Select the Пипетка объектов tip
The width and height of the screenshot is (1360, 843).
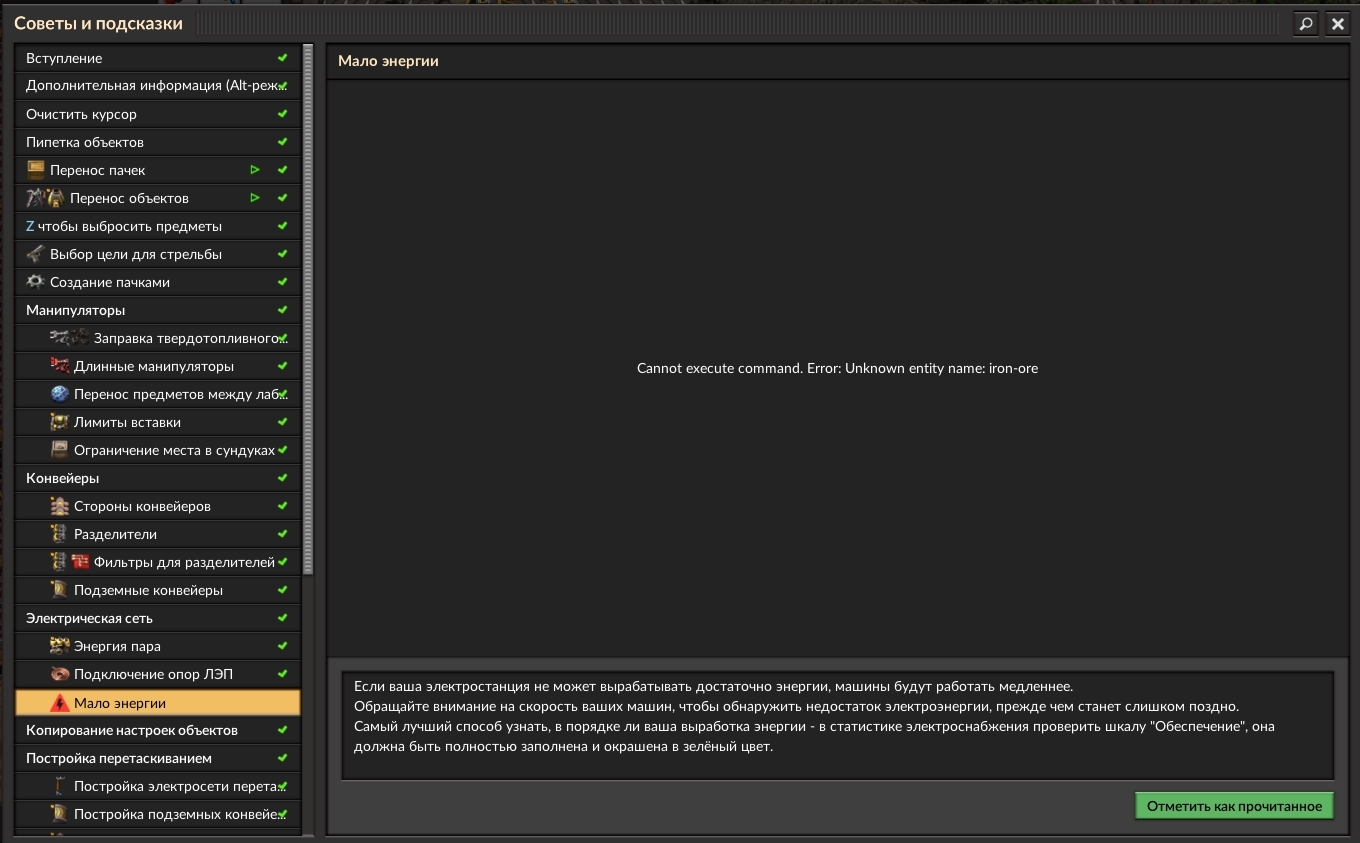(x=158, y=142)
